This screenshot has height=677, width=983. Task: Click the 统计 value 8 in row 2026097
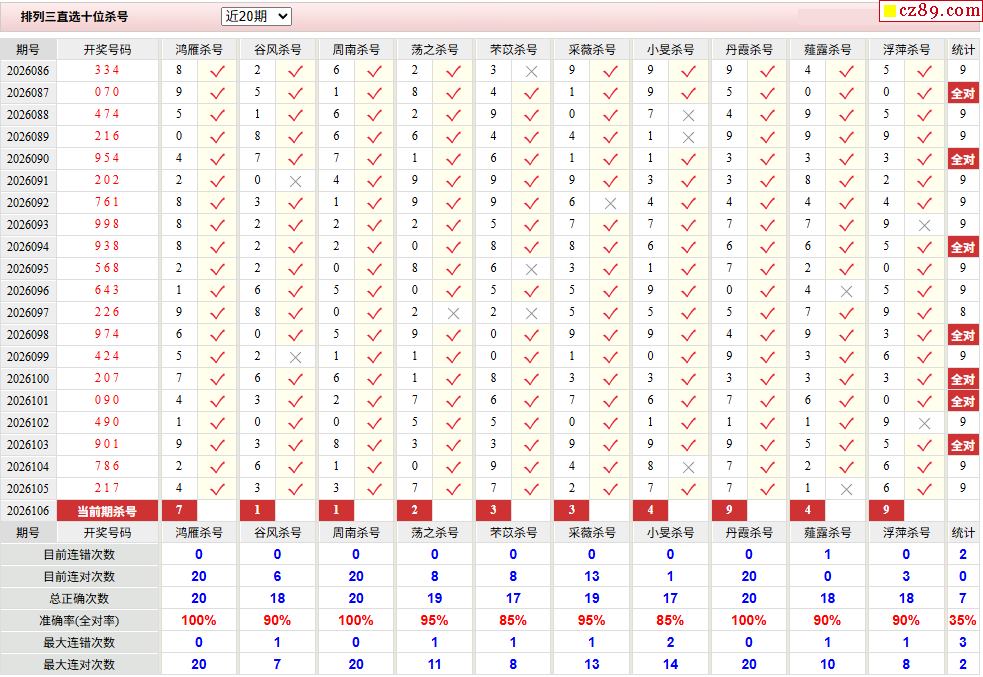click(962, 312)
